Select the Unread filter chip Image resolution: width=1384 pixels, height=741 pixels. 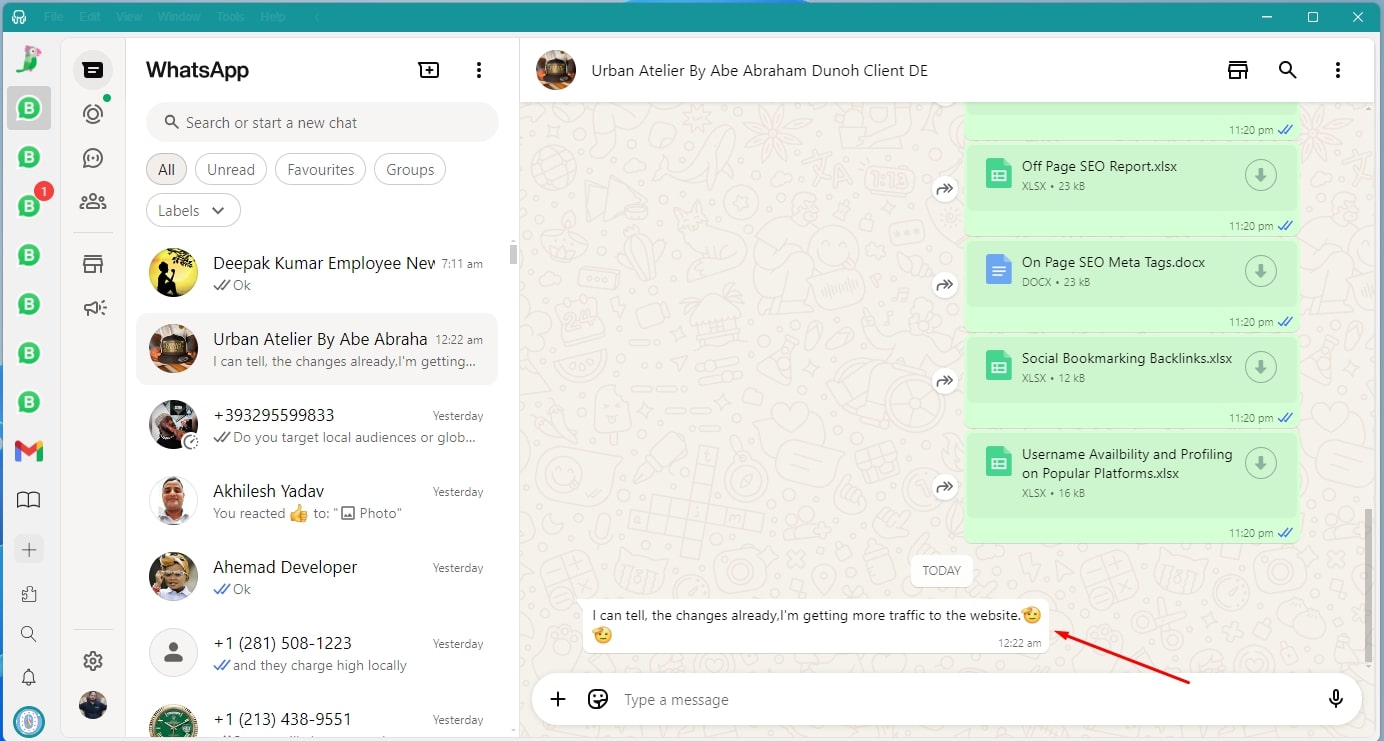click(231, 170)
